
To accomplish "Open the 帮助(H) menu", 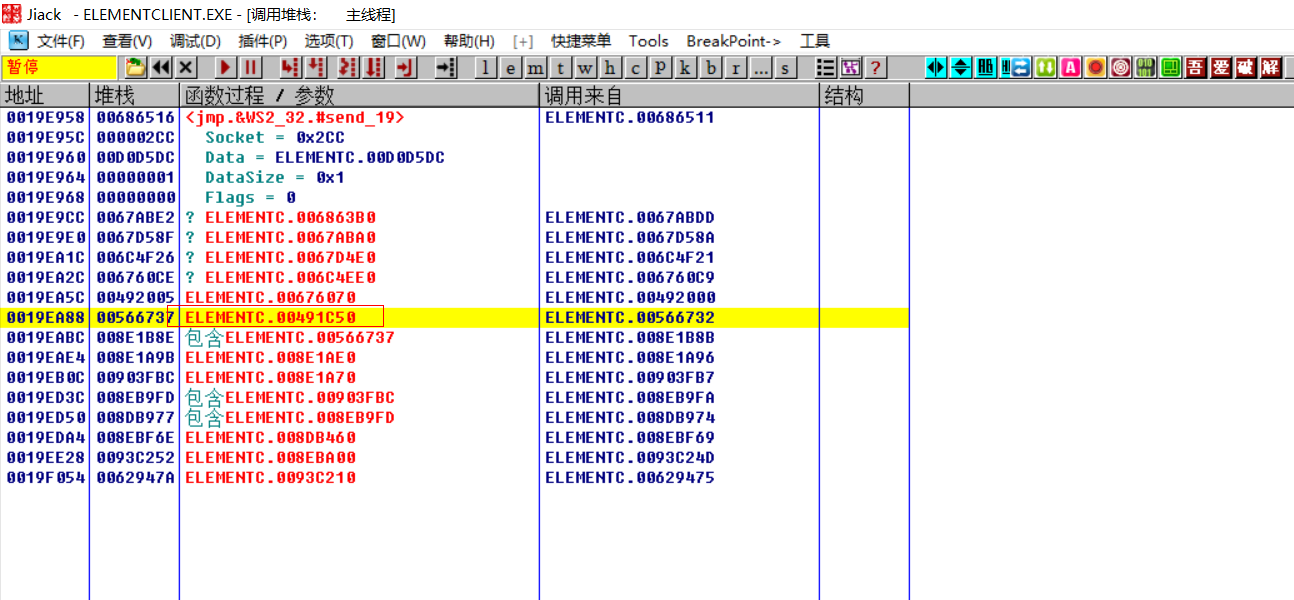I will (x=469, y=41).
